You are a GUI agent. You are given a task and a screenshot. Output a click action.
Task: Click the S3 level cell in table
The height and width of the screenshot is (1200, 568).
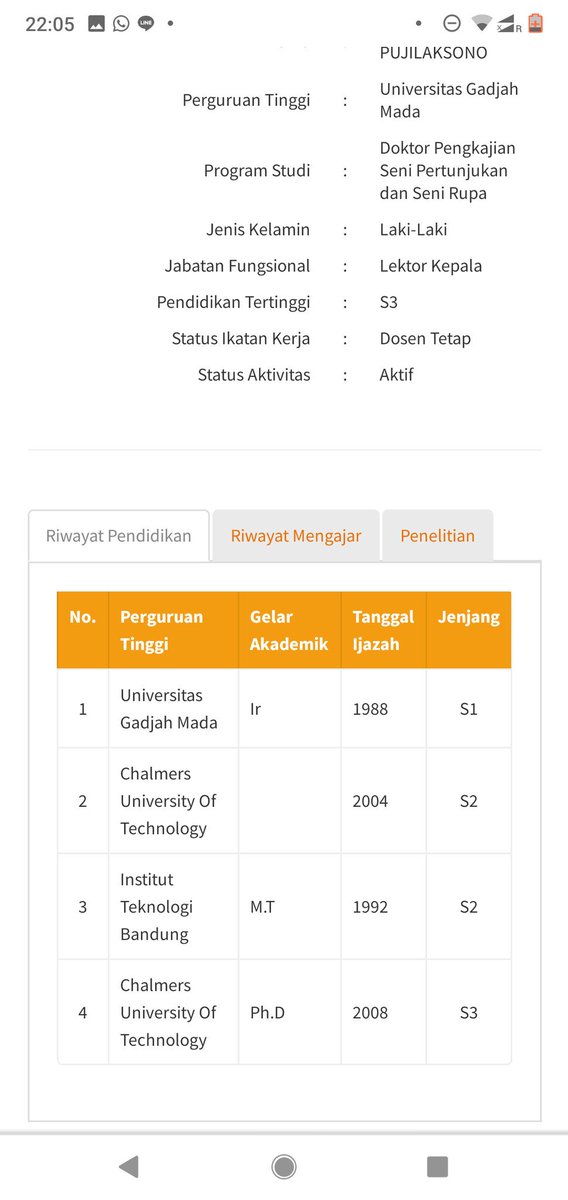point(469,1012)
